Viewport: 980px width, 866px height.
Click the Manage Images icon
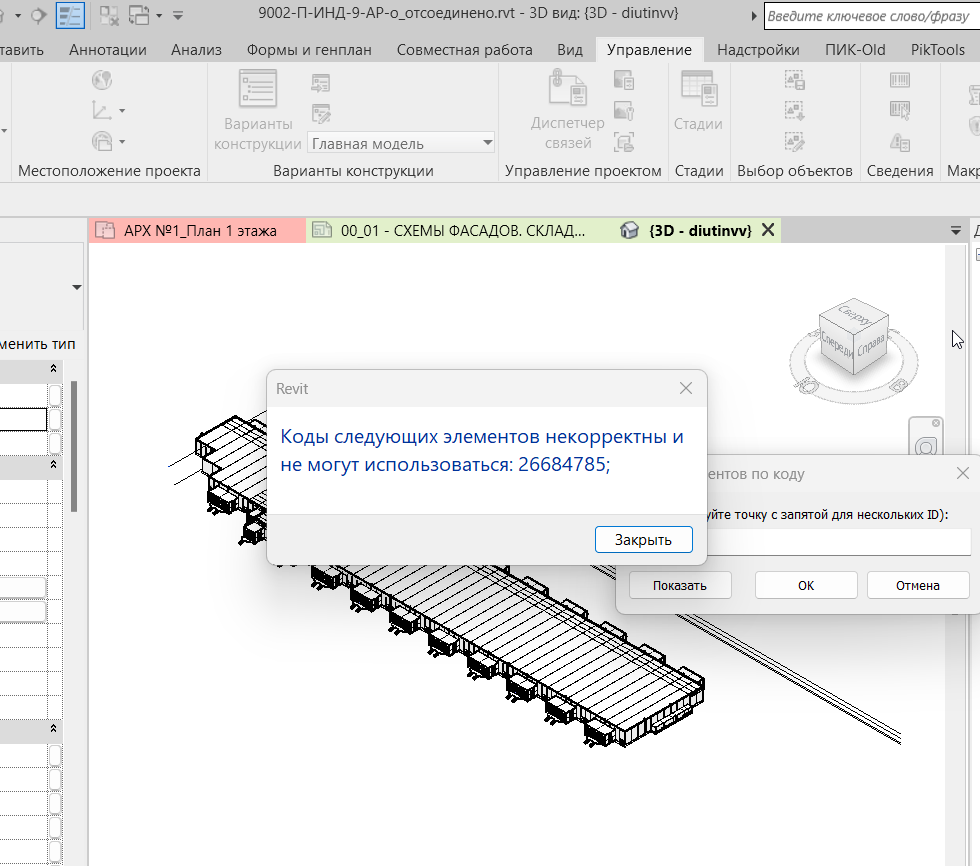(x=624, y=80)
